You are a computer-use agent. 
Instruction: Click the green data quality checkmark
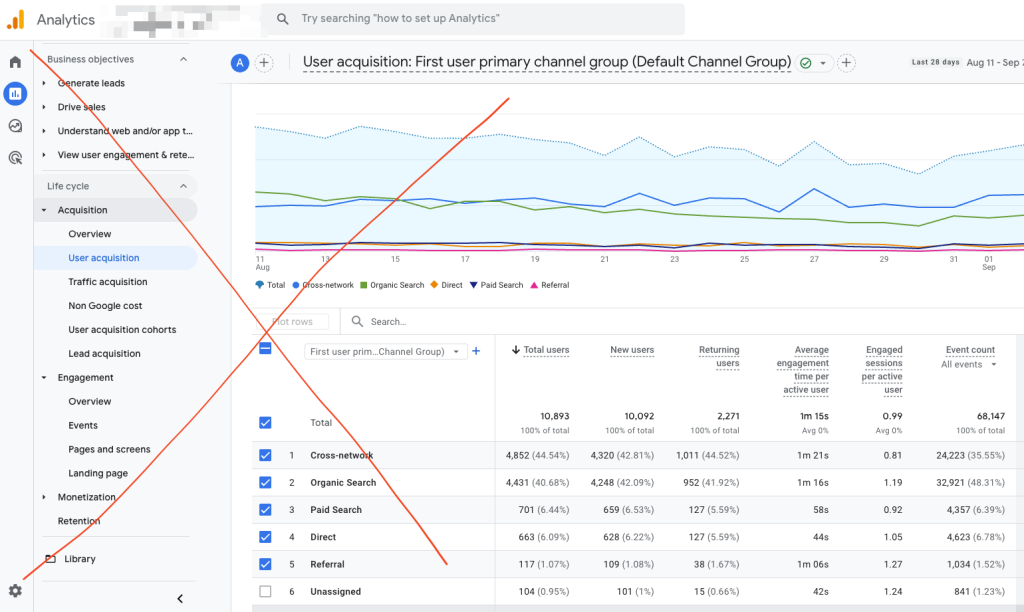(805, 62)
